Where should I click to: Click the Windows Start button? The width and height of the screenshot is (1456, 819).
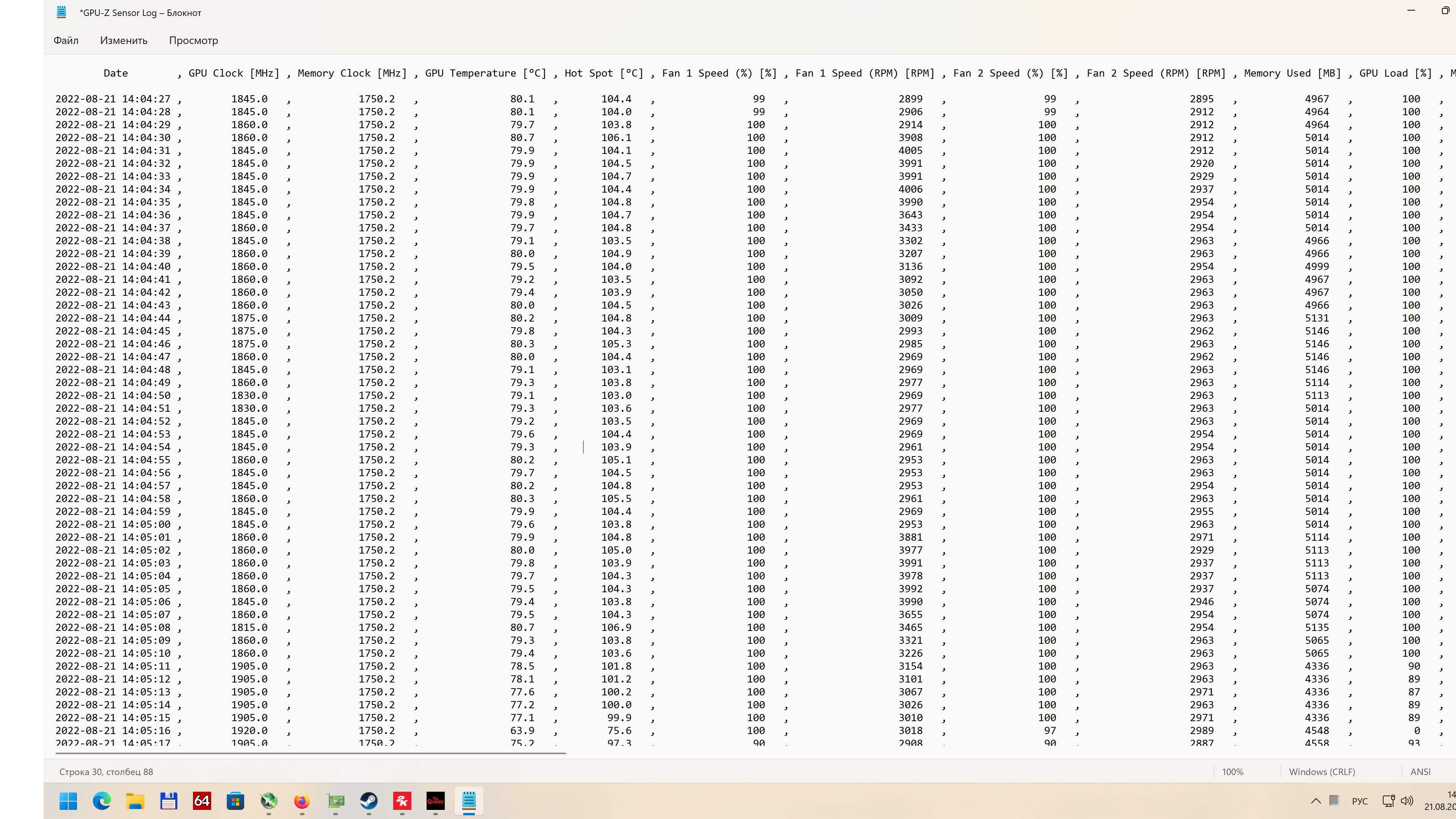(68, 801)
